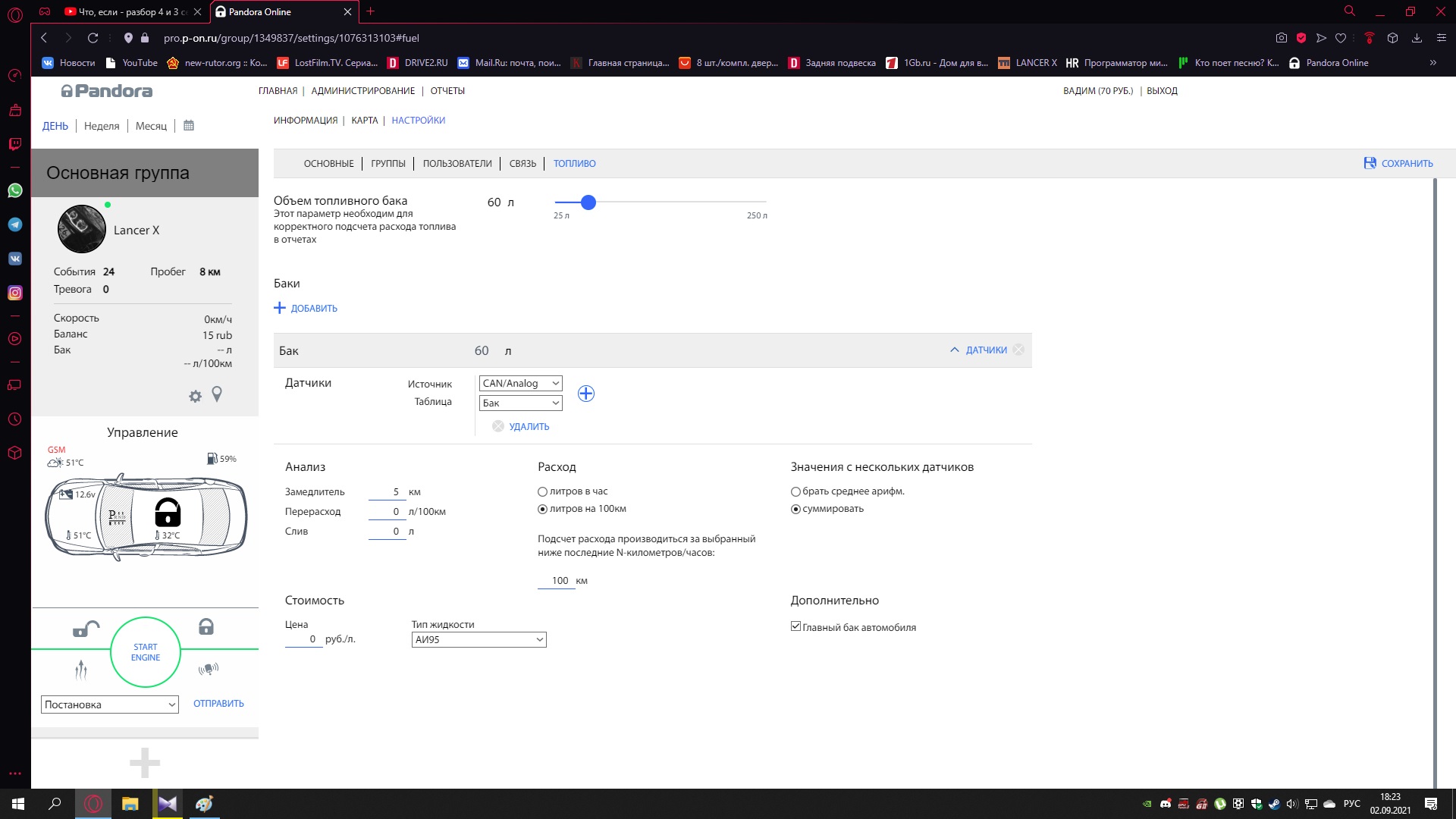Click the fuel tank volume slider handle
1456x819 pixels.
(x=588, y=202)
